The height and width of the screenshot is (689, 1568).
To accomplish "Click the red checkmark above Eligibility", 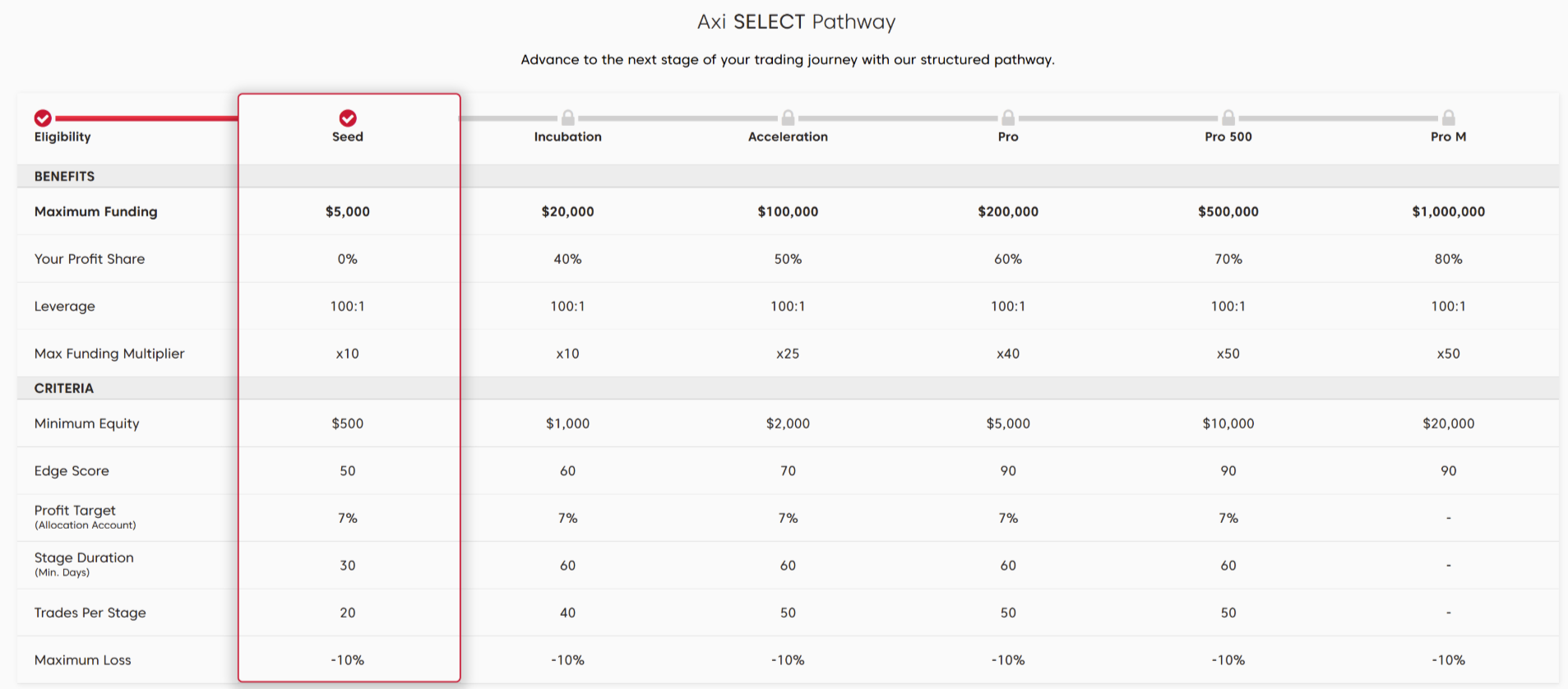I will point(43,118).
